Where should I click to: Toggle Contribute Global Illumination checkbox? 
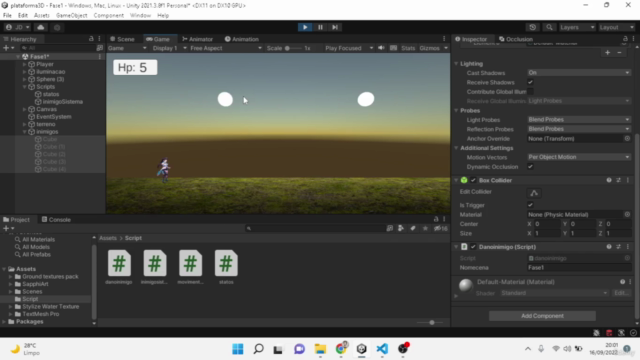point(530,91)
